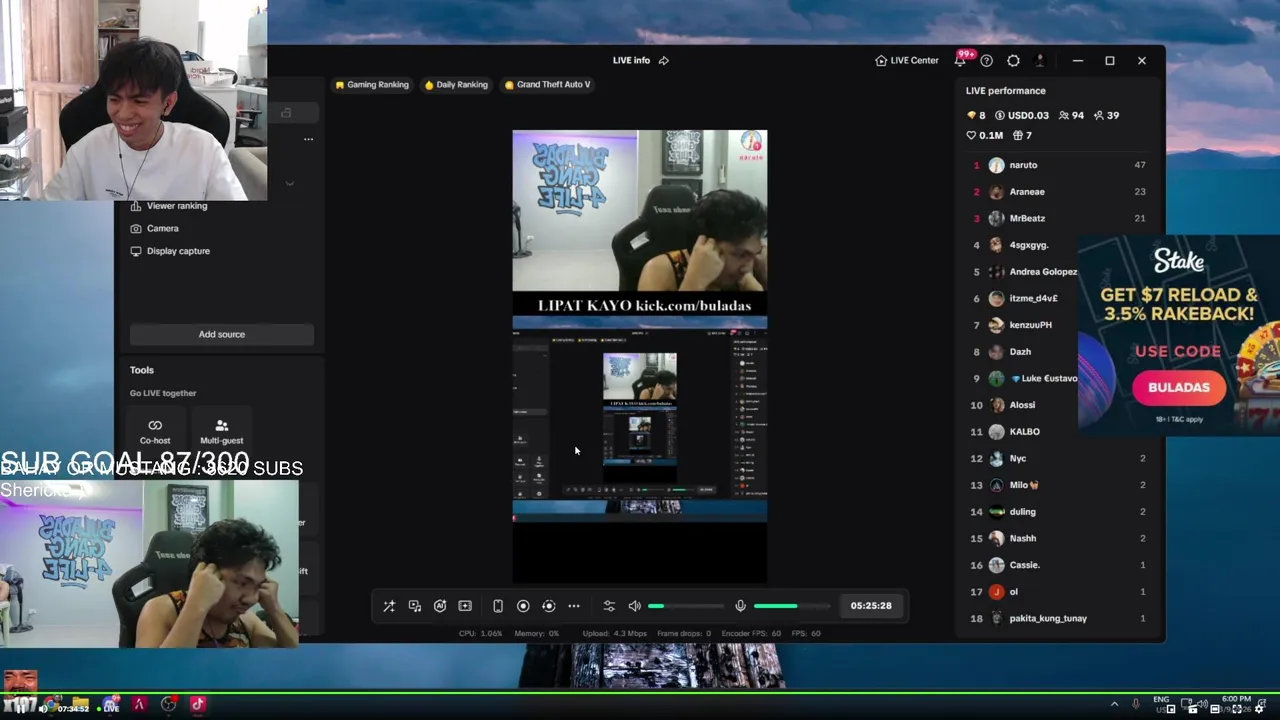Open the more options ellipsis in toolbar
The image size is (1280, 720).
point(574,606)
